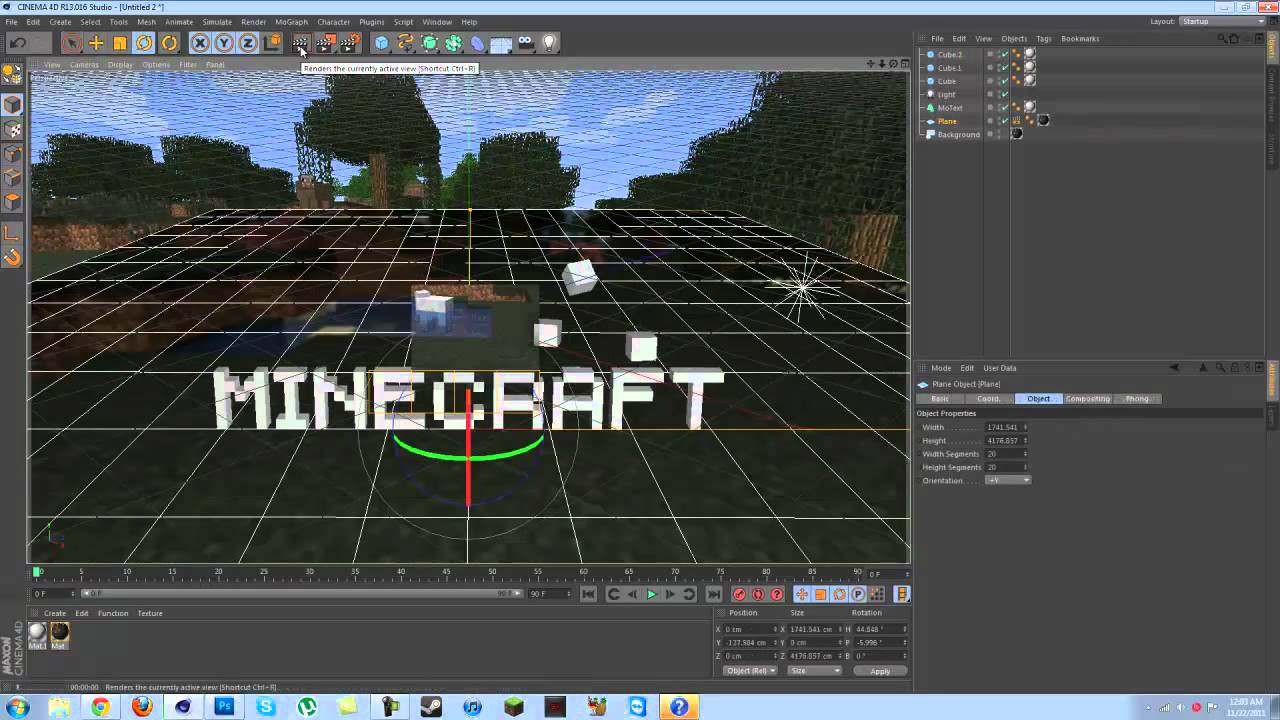Toggle the coordinate system cube icon
The width and height of the screenshot is (1280, 720).
(x=272, y=43)
